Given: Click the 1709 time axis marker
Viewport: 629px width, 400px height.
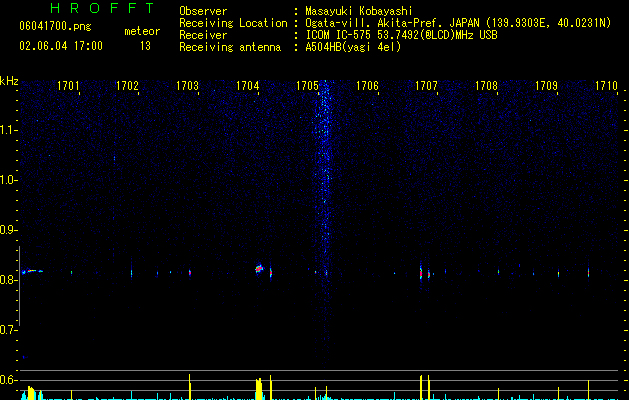Looking at the screenshot, I should [546, 86].
